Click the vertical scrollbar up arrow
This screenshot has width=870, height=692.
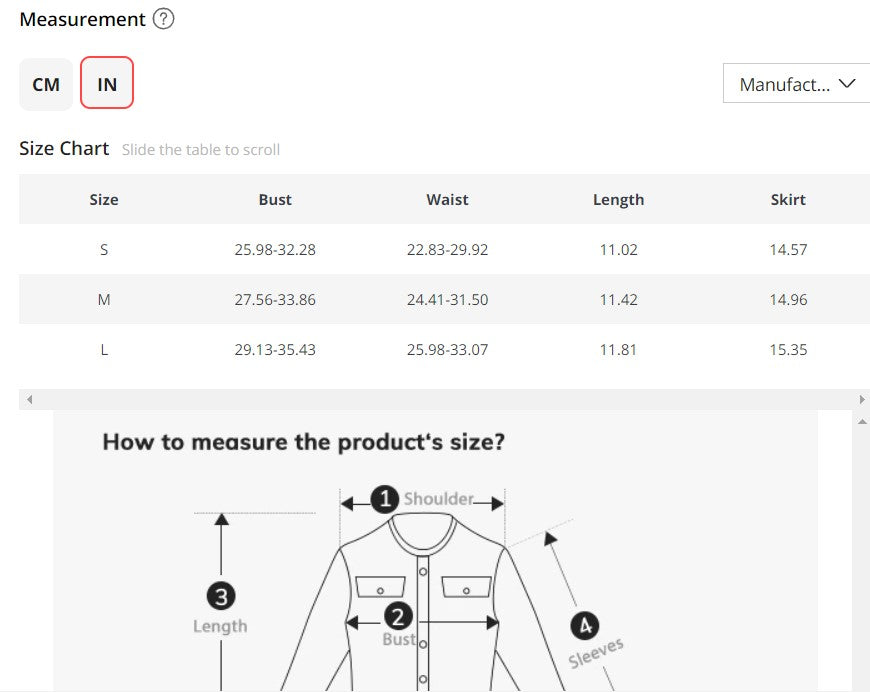862,422
